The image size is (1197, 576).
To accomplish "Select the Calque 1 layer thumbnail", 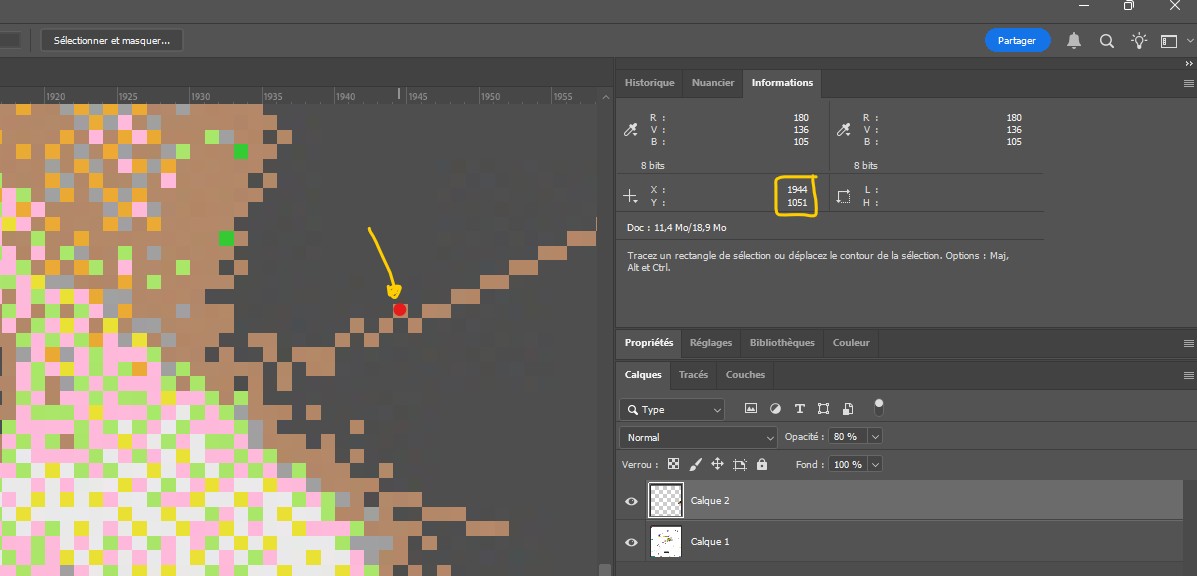I will pyautogui.click(x=665, y=542).
